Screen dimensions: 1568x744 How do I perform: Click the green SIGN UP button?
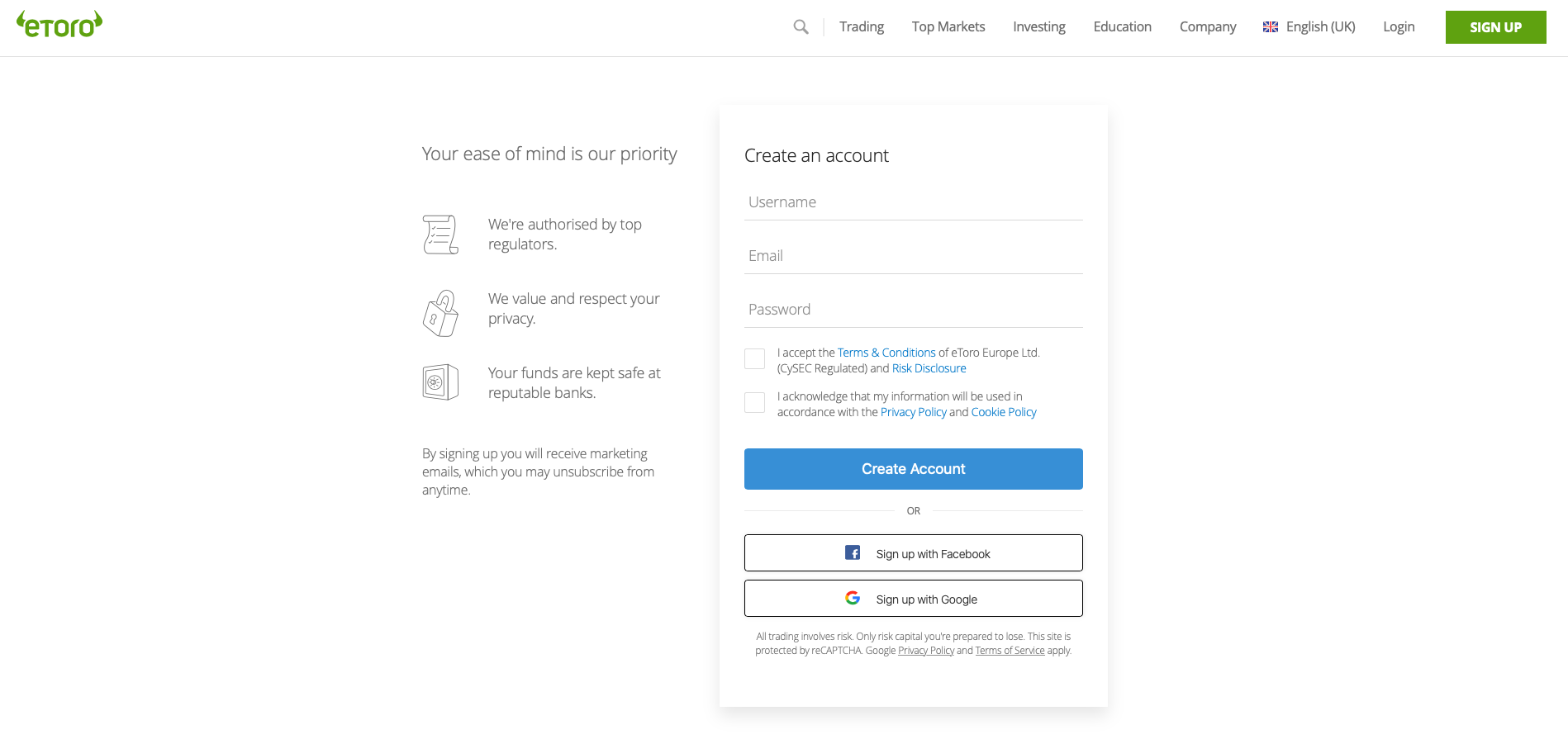[x=1495, y=27]
